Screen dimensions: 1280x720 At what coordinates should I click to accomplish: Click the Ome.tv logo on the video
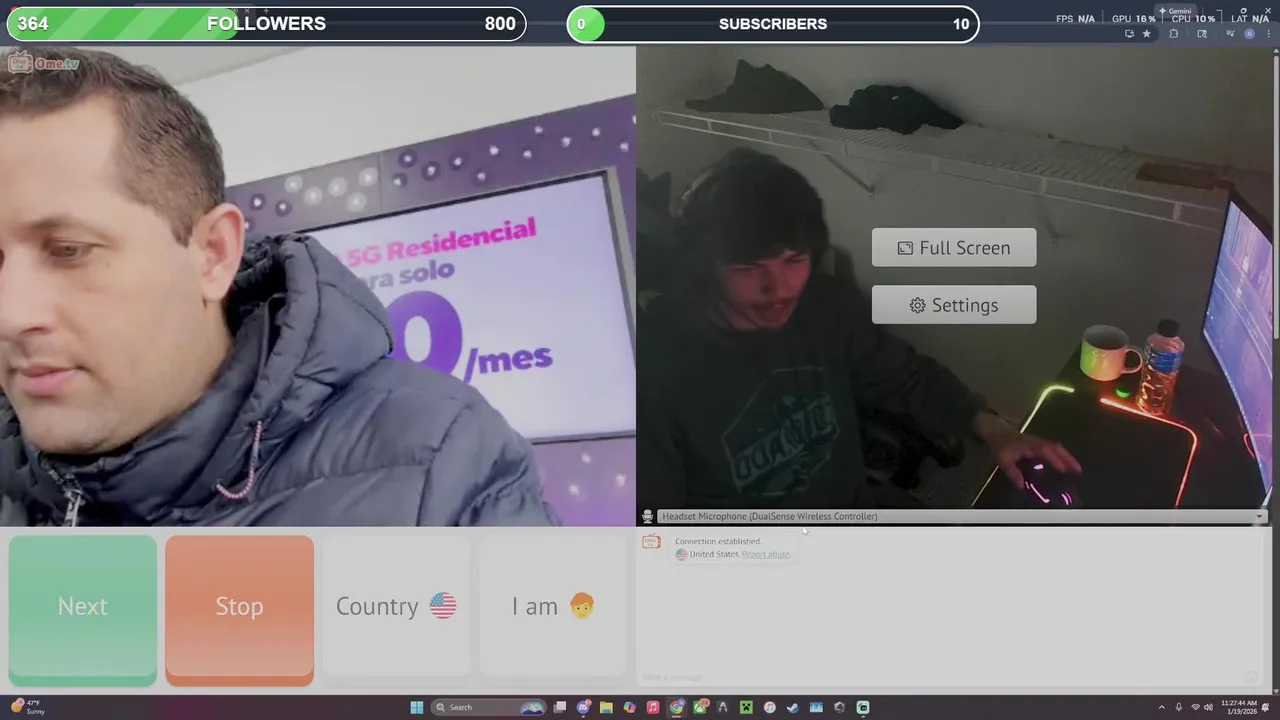[43, 64]
